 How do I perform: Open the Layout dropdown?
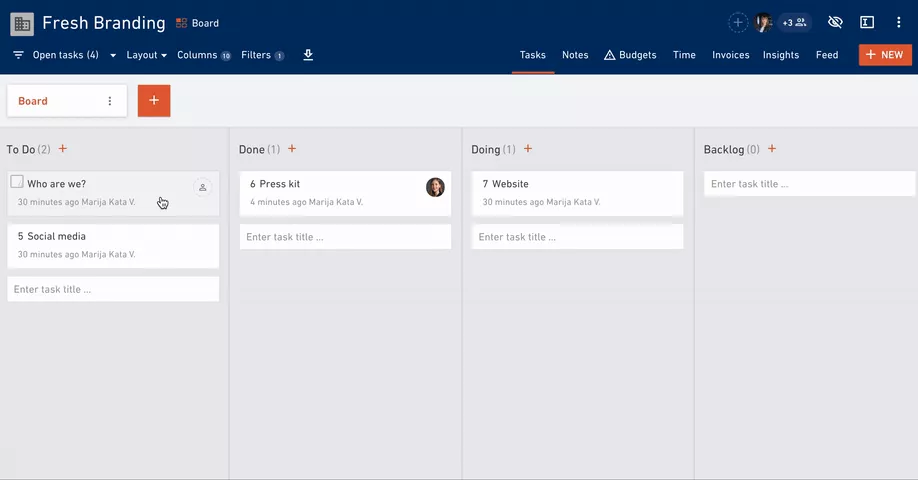tap(146, 55)
